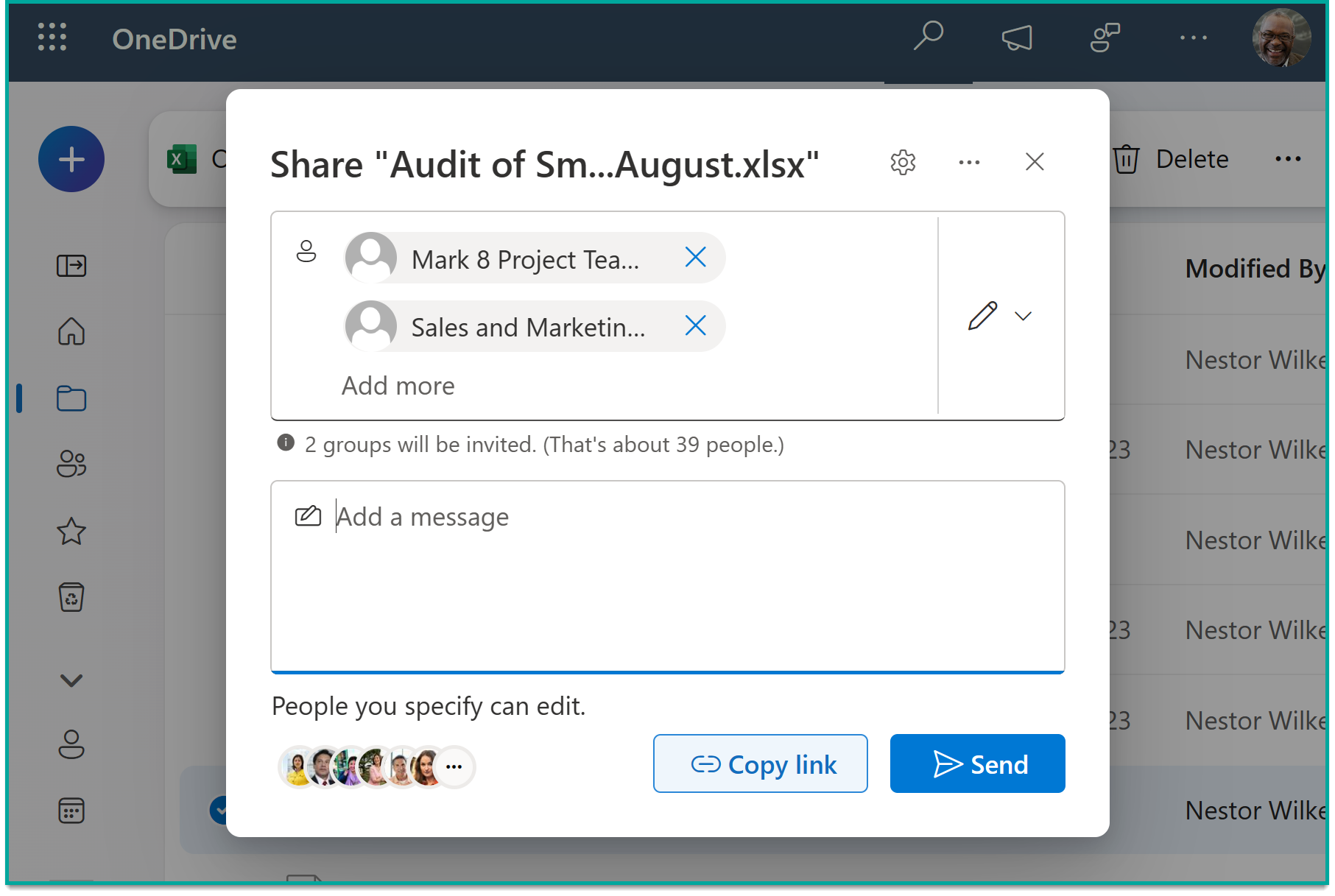This screenshot has height=896, width=1335.
Task: Send feedback via the megaphone icon
Action: point(1017,38)
